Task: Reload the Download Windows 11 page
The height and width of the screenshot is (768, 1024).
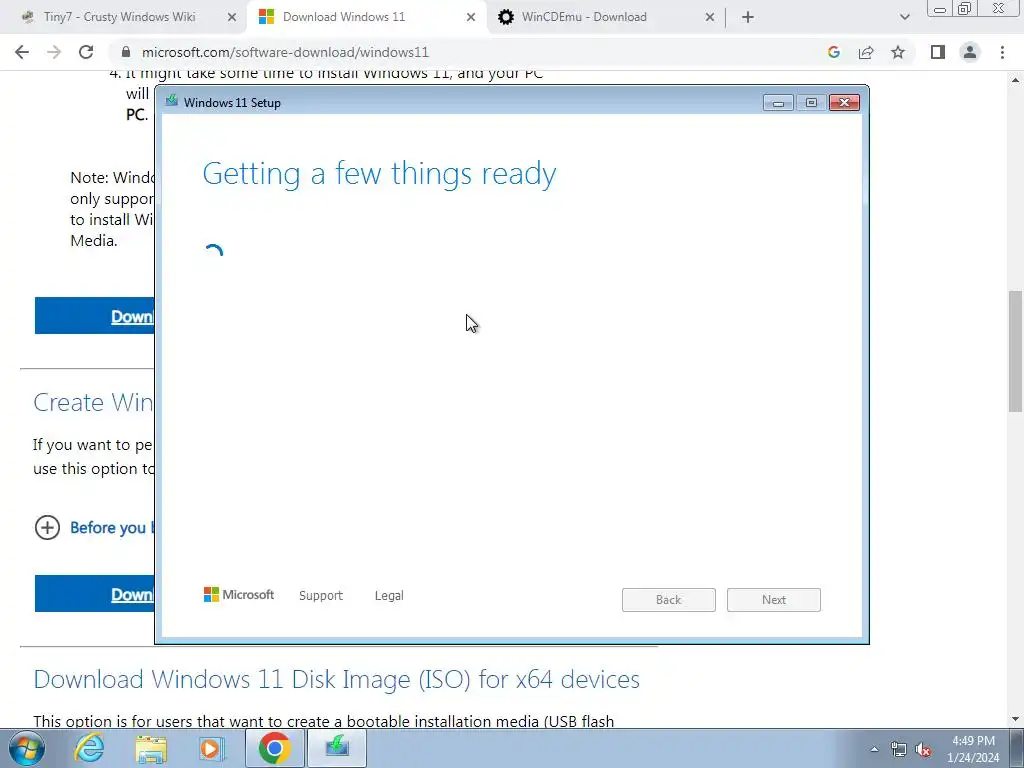Action: (86, 52)
